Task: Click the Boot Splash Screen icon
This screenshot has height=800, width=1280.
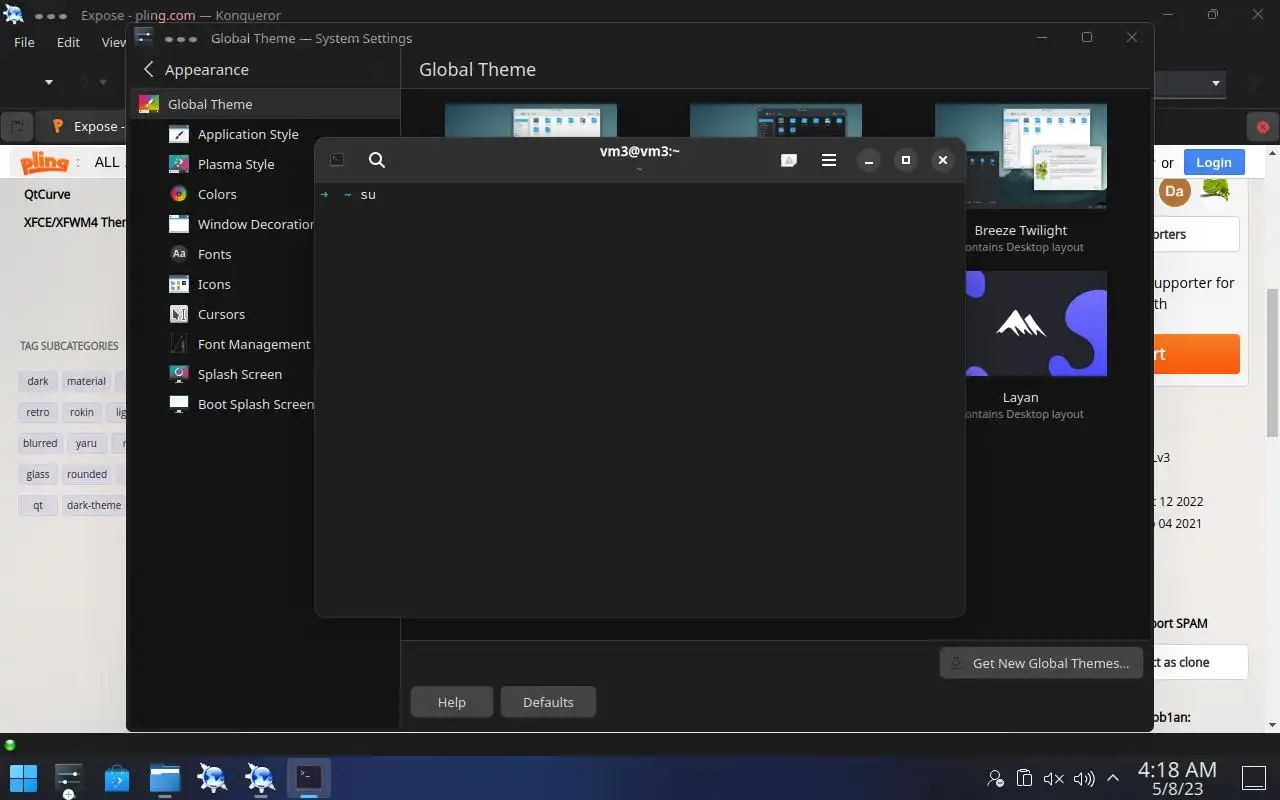Action: pyautogui.click(x=179, y=404)
